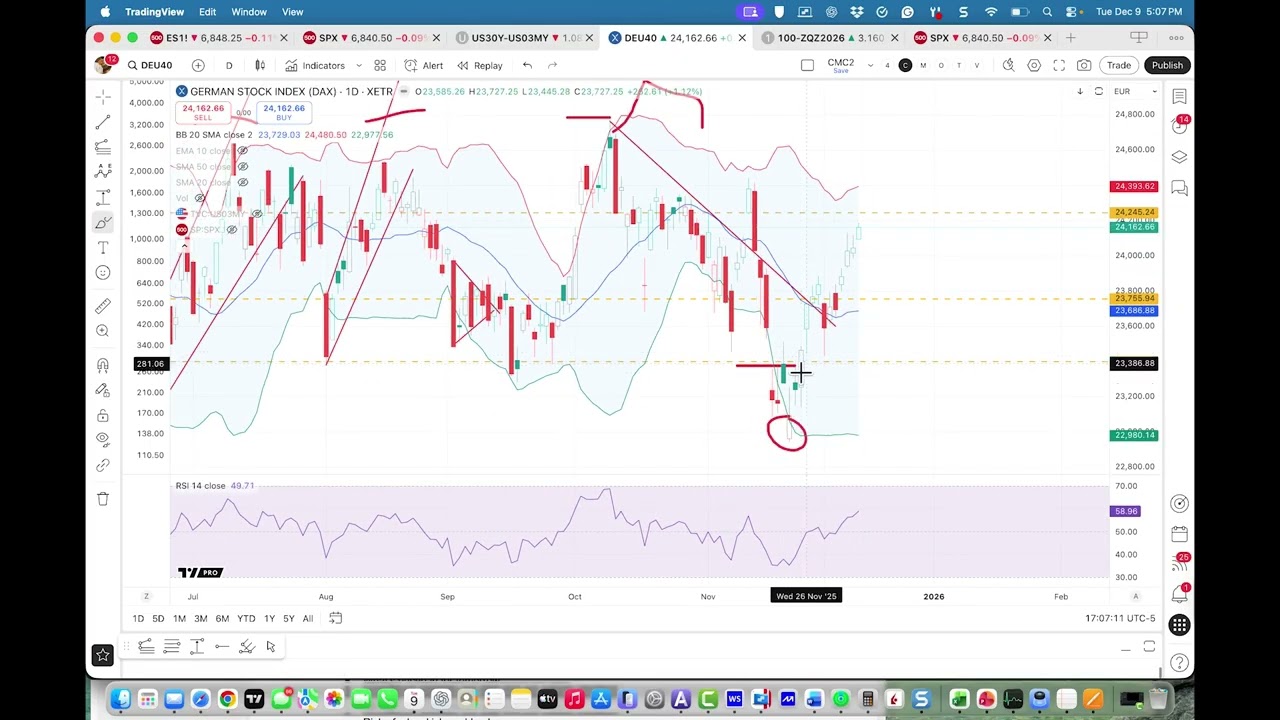Click the 24,162.66 BUY button
This screenshot has height=720, width=1280.
coord(284,112)
